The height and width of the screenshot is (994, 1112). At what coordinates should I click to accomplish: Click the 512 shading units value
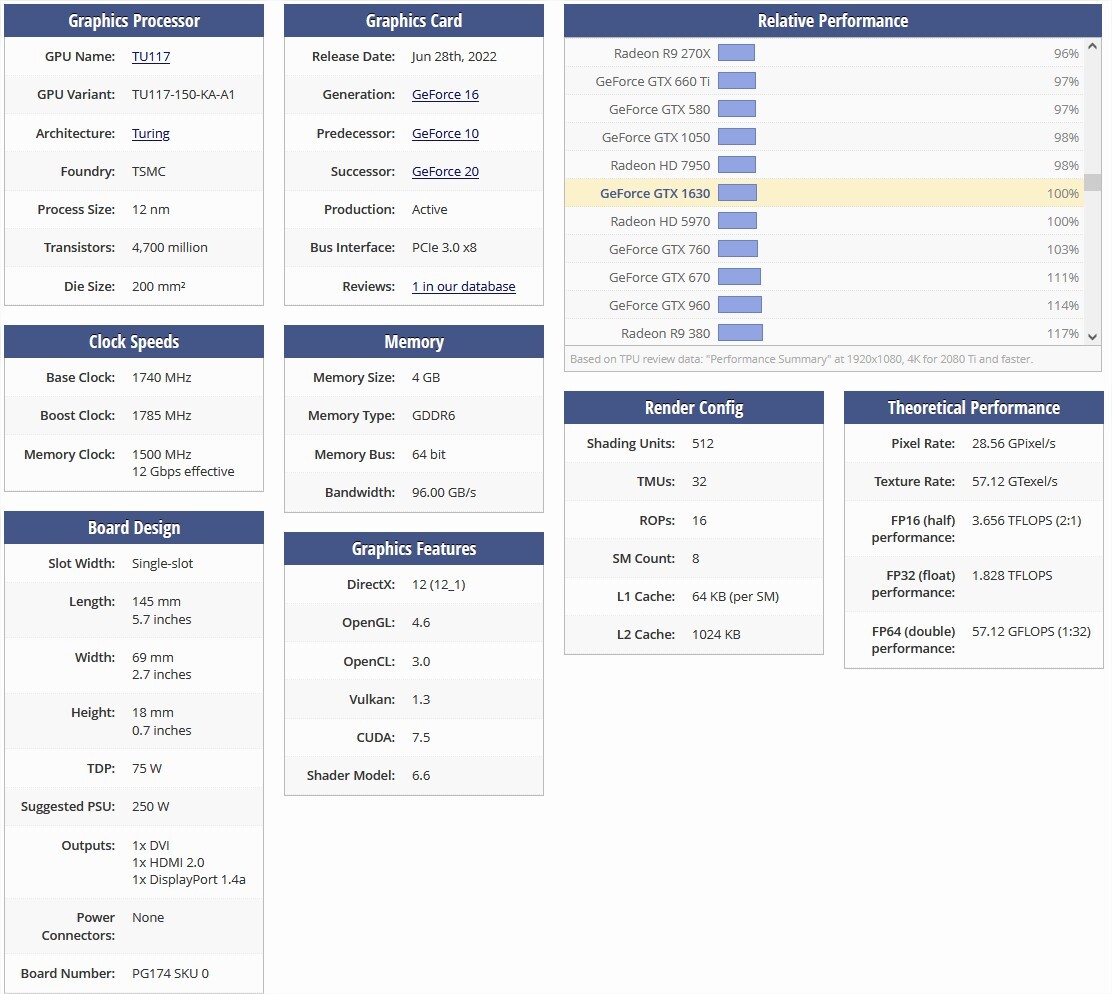pos(703,444)
